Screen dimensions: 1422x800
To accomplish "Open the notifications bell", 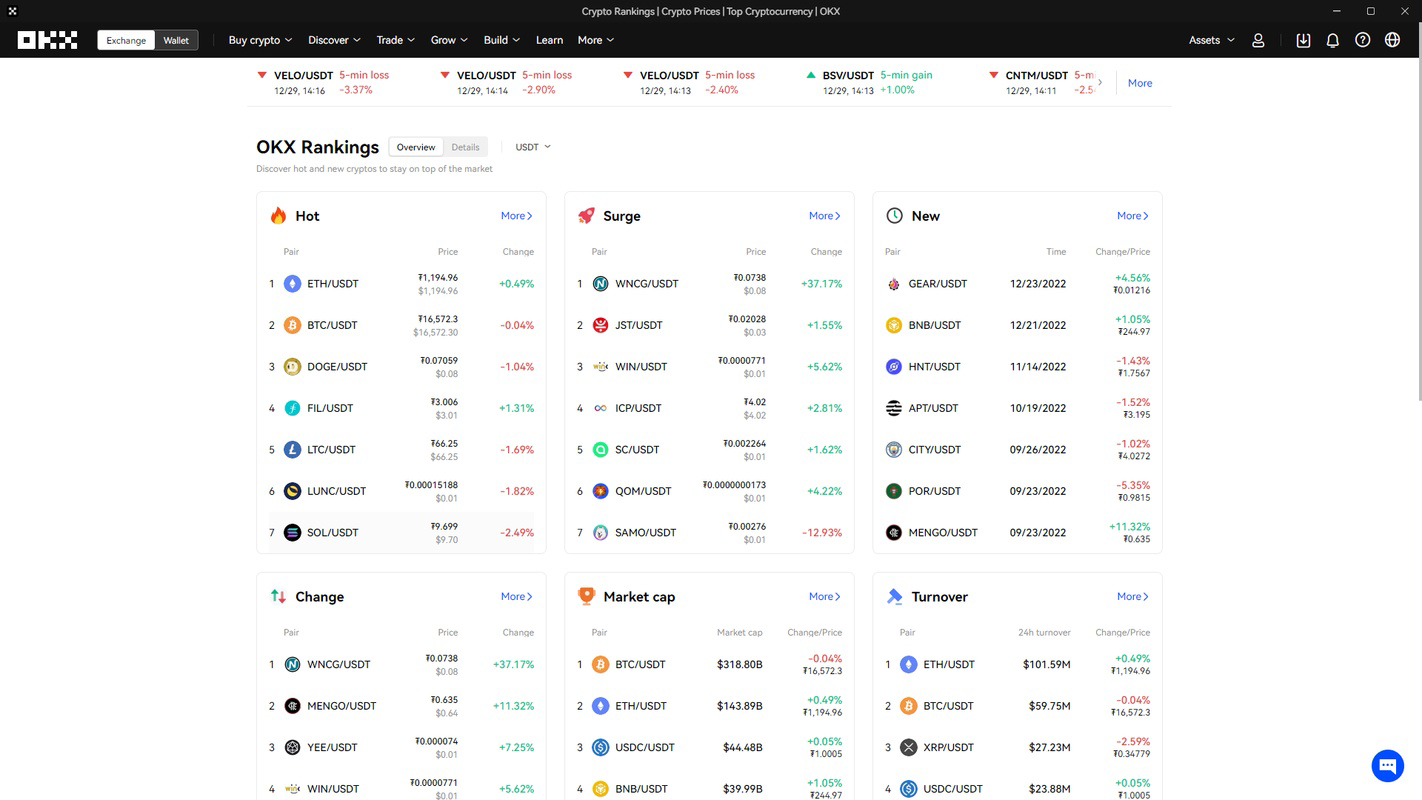I will pyautogui.click(x=1333, y=40).
